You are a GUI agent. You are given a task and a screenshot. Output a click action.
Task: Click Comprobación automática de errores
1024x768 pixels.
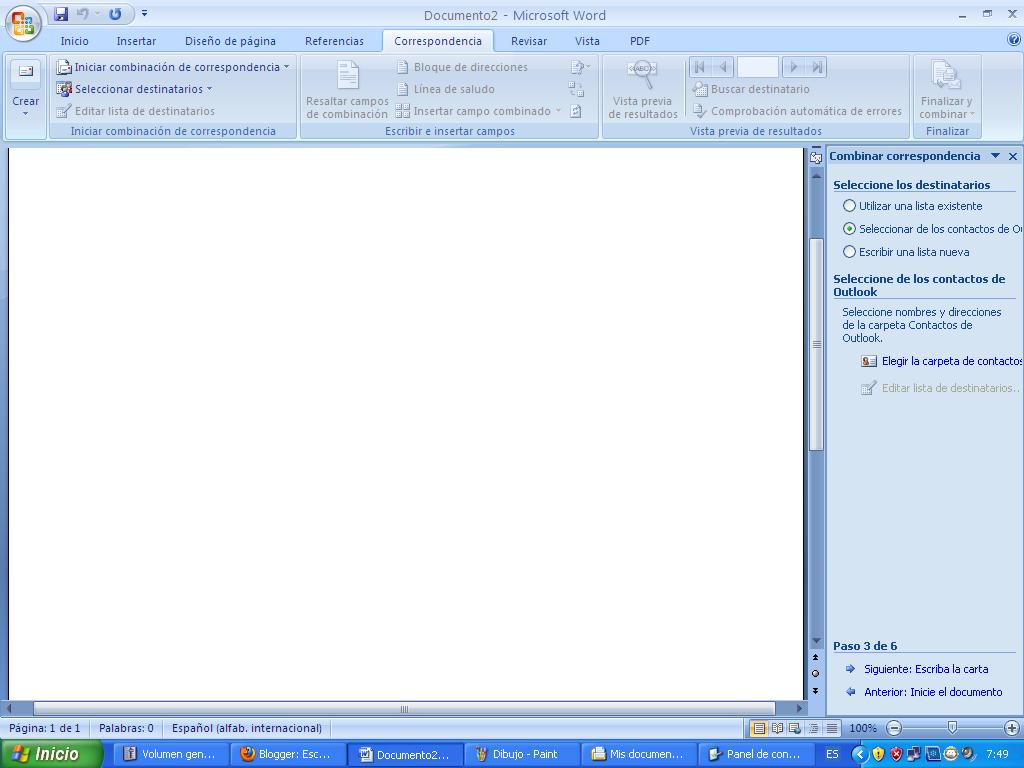coord(797,112)
